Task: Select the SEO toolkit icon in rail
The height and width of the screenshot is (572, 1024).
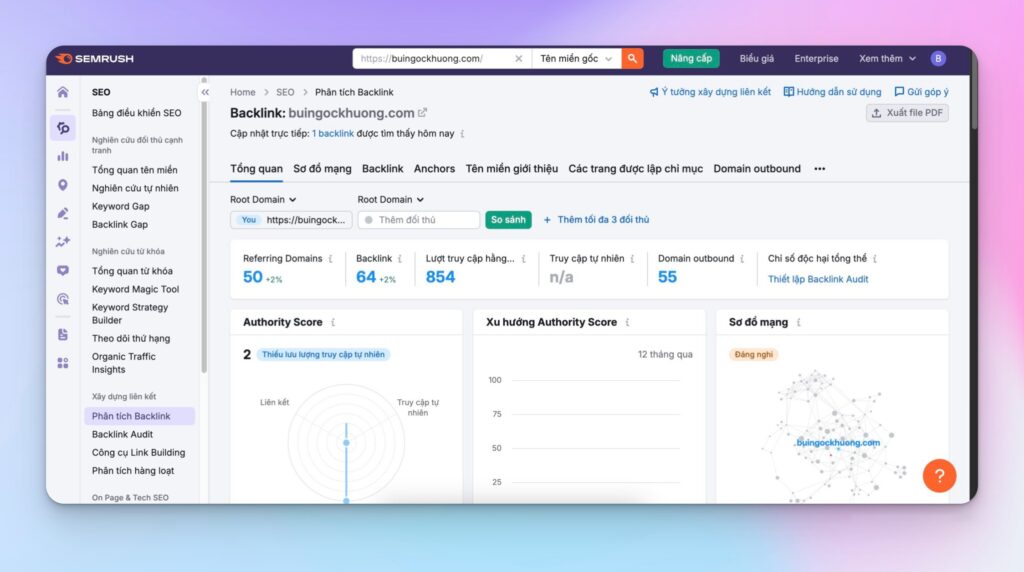Action: pos(63,128)
